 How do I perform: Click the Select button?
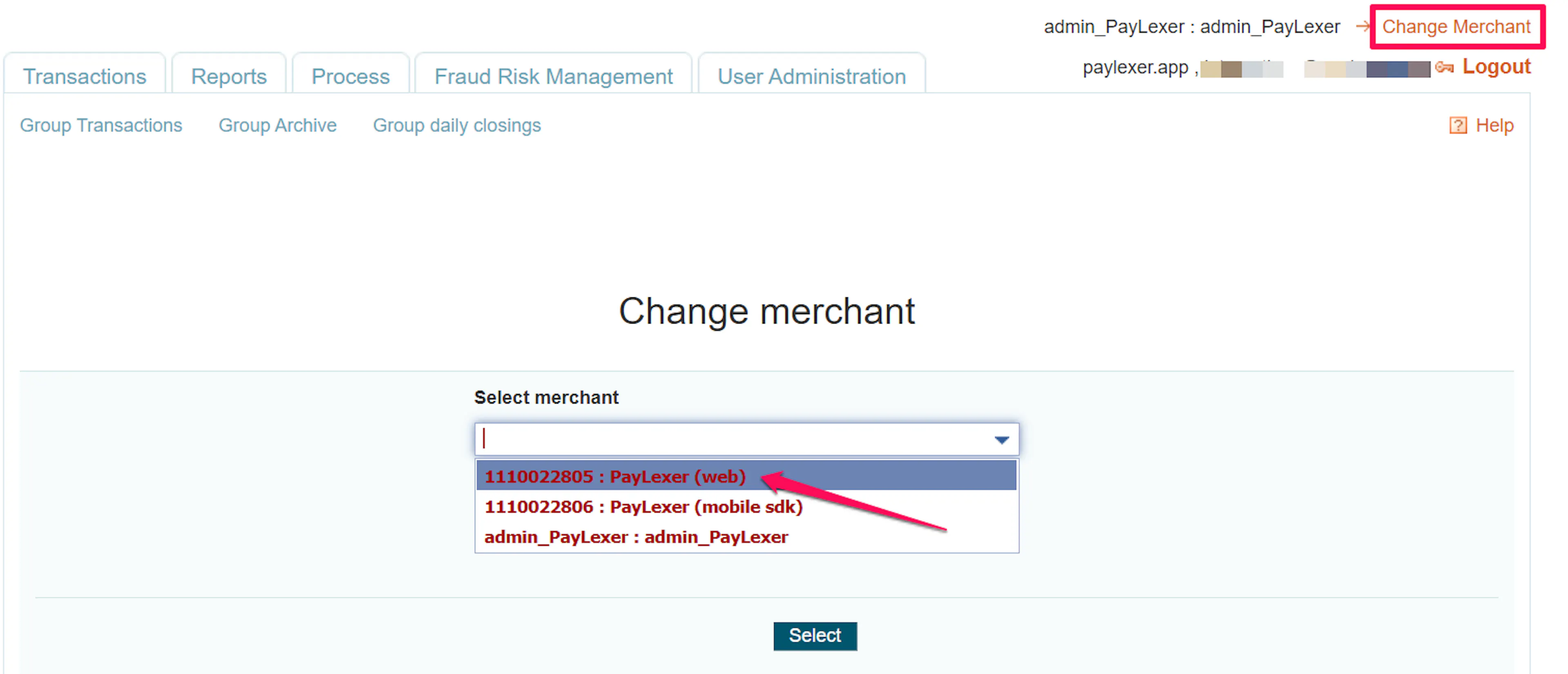[x=815, y=636]
